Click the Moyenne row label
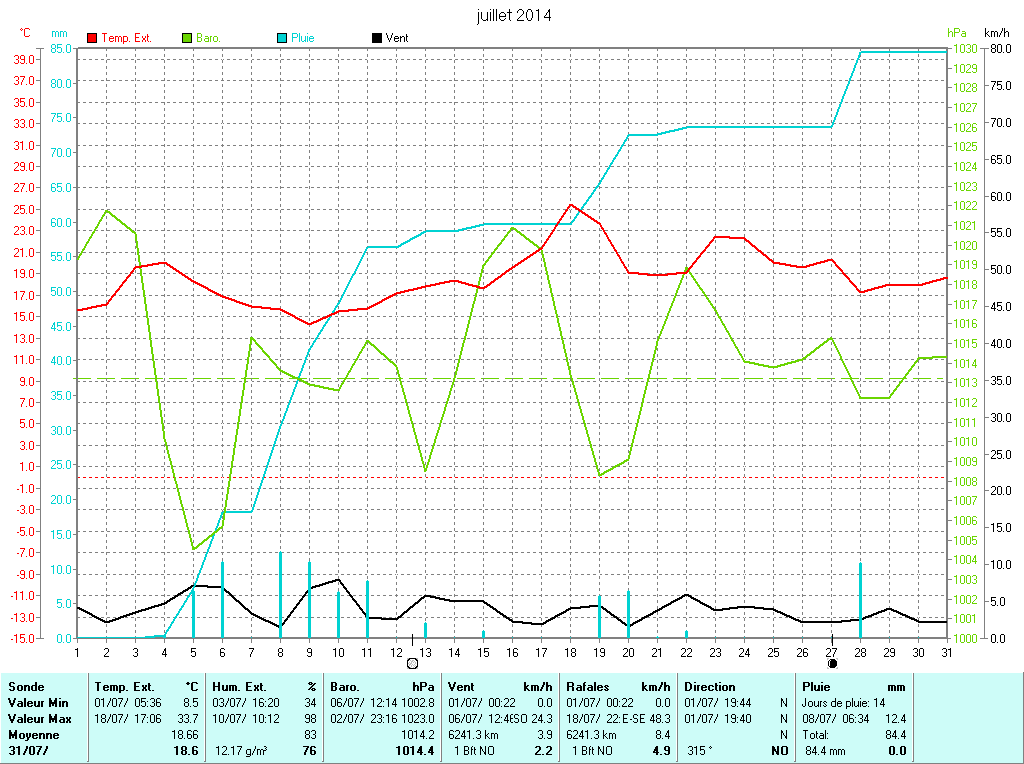Viewport: 1024px width, 764px height. pyautogui.click(x=34, y=734)
